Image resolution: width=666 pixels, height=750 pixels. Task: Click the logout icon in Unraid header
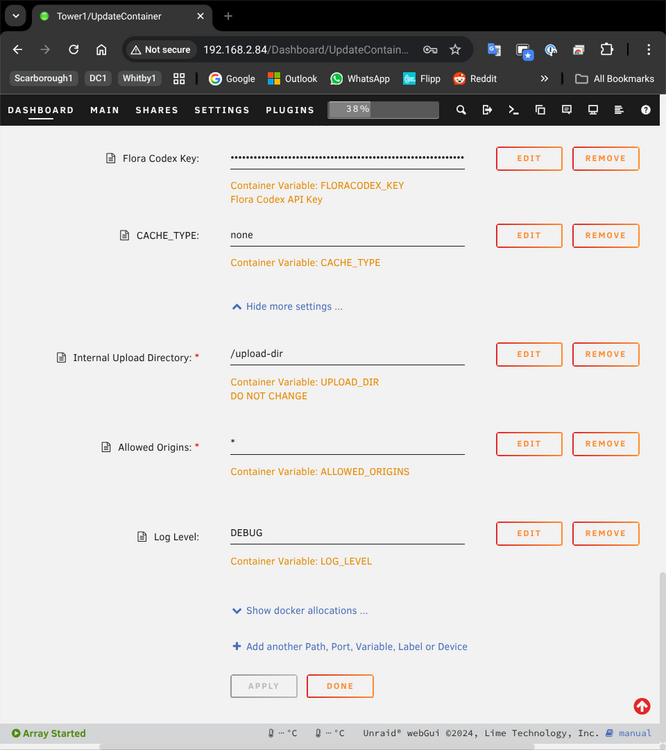pyautogui.click(x=487, y=110)
